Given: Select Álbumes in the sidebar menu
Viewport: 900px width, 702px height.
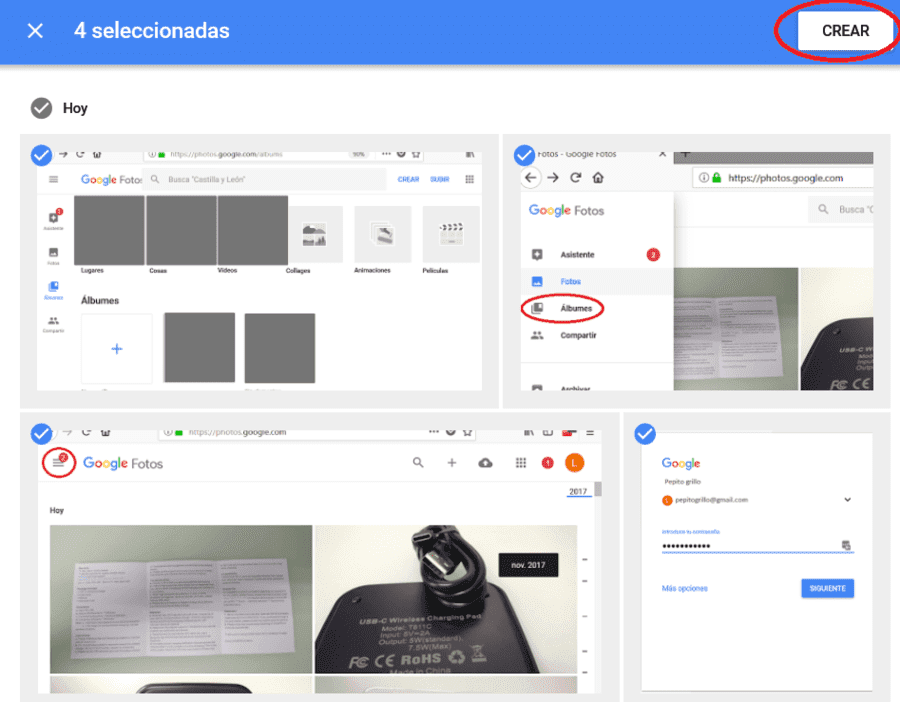Looking at the screenshot, I should 576,308.
